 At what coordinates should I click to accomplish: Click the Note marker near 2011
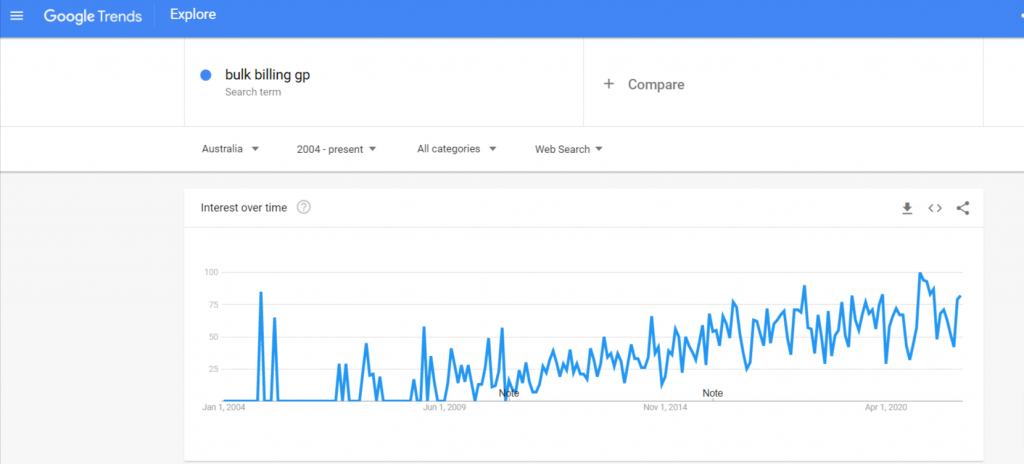click(x=509, y=393)
